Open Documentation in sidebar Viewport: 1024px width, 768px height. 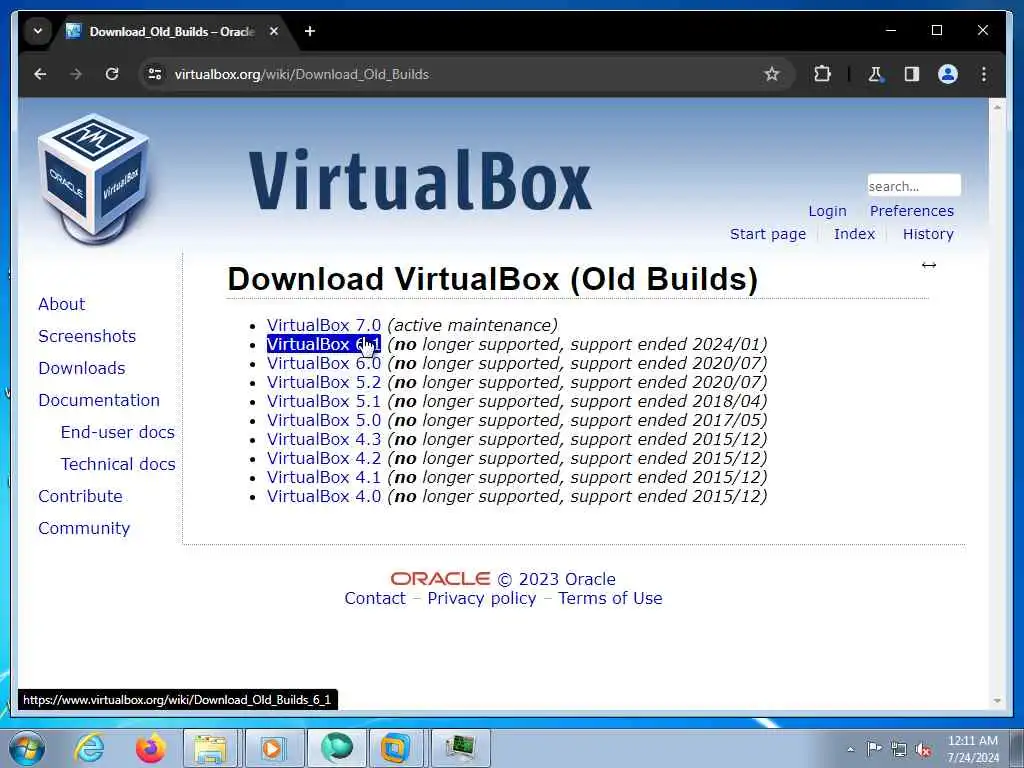[99, 400]
